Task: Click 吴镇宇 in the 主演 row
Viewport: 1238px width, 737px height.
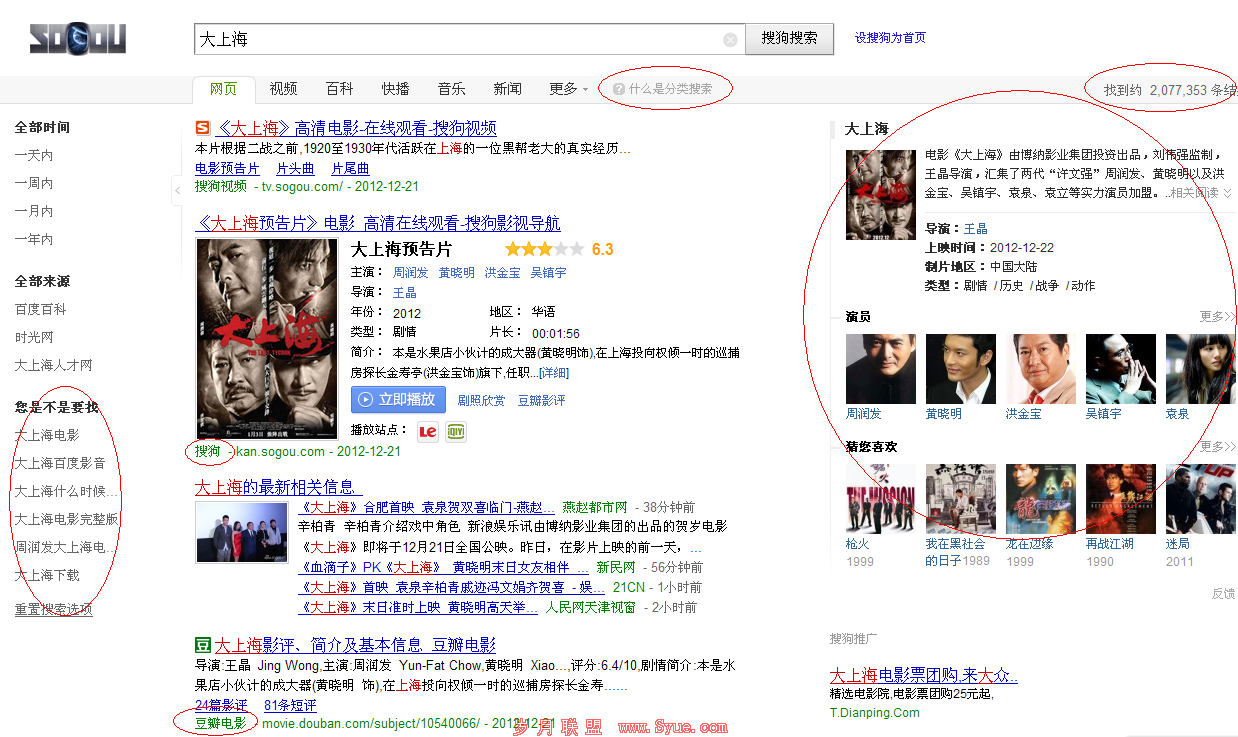Action: coord(548,273)
